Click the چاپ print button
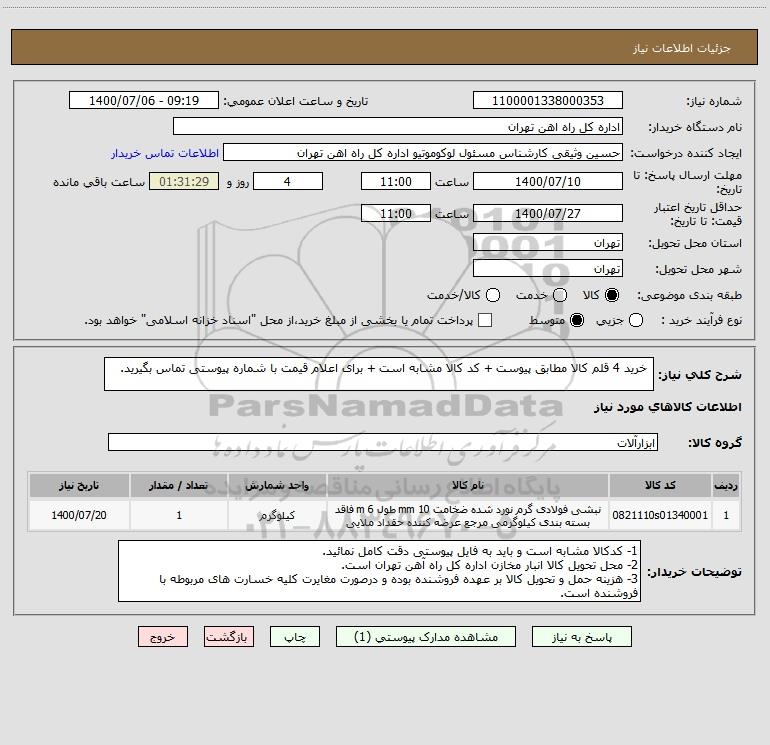Image resolution: width=770 pixels, height=745 pixels. pyautogui.click(x=295, y=637)
